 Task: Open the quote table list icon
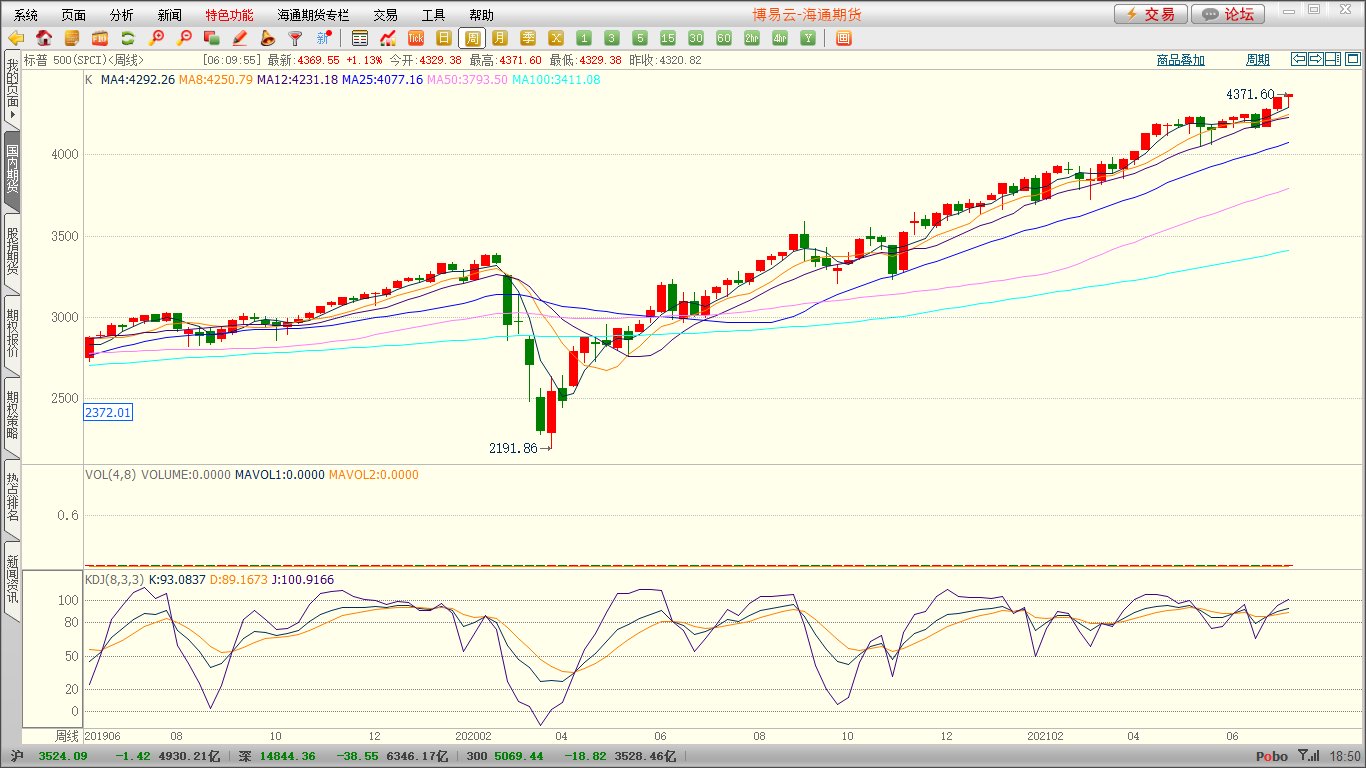point(360,38)
